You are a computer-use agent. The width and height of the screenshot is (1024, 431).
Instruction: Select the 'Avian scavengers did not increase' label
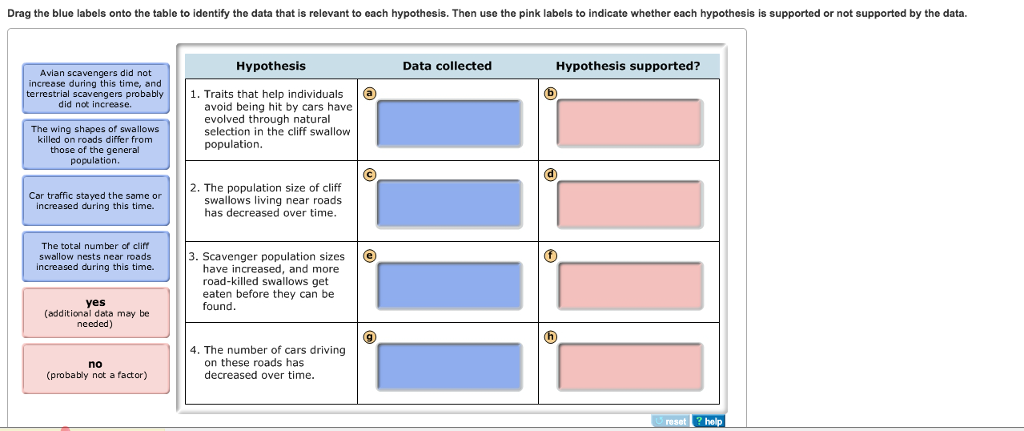pos(96,88)
